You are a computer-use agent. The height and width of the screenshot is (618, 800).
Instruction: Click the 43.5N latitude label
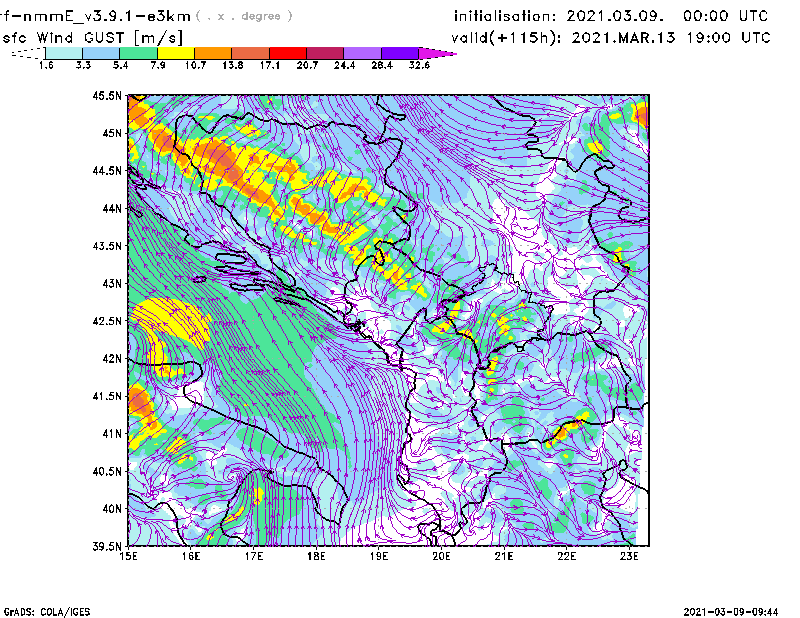pos(107,246)
